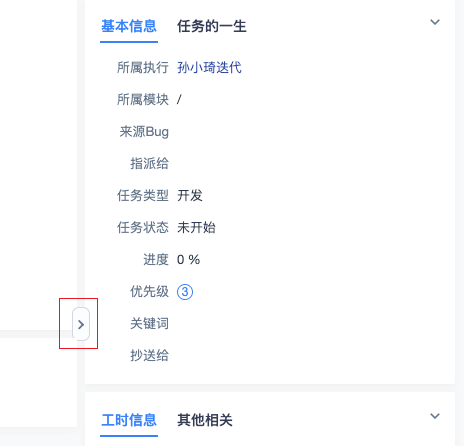Screen dimensions: 464x446
Task: Click the priority 3 circle badge
Action: (x=185, y=292)
